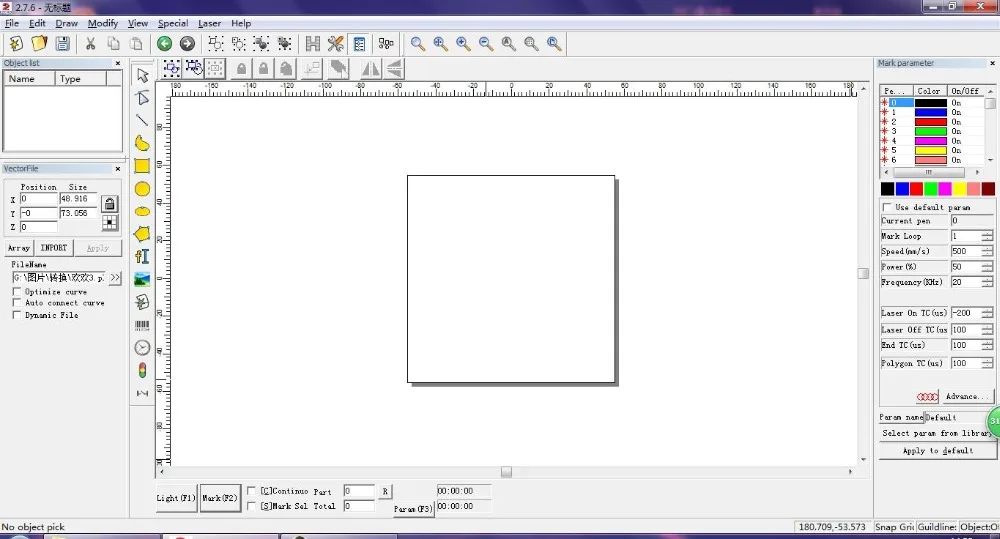Viewport: 1000px width, 539px height.
Task: Click the pen list scroll-down arrow
Action: [x=990, y=160]
